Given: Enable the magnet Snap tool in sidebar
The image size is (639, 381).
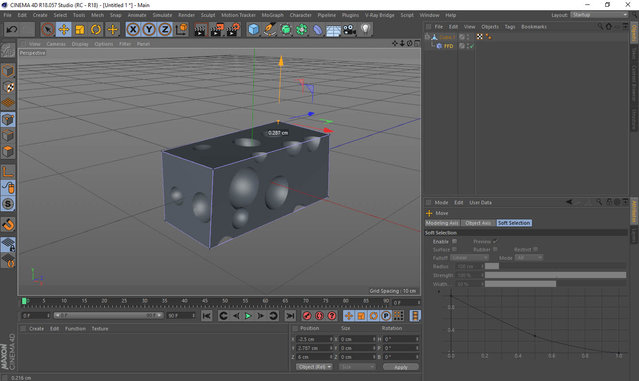Looking at the screenshot, I should (x=9, y=224).
